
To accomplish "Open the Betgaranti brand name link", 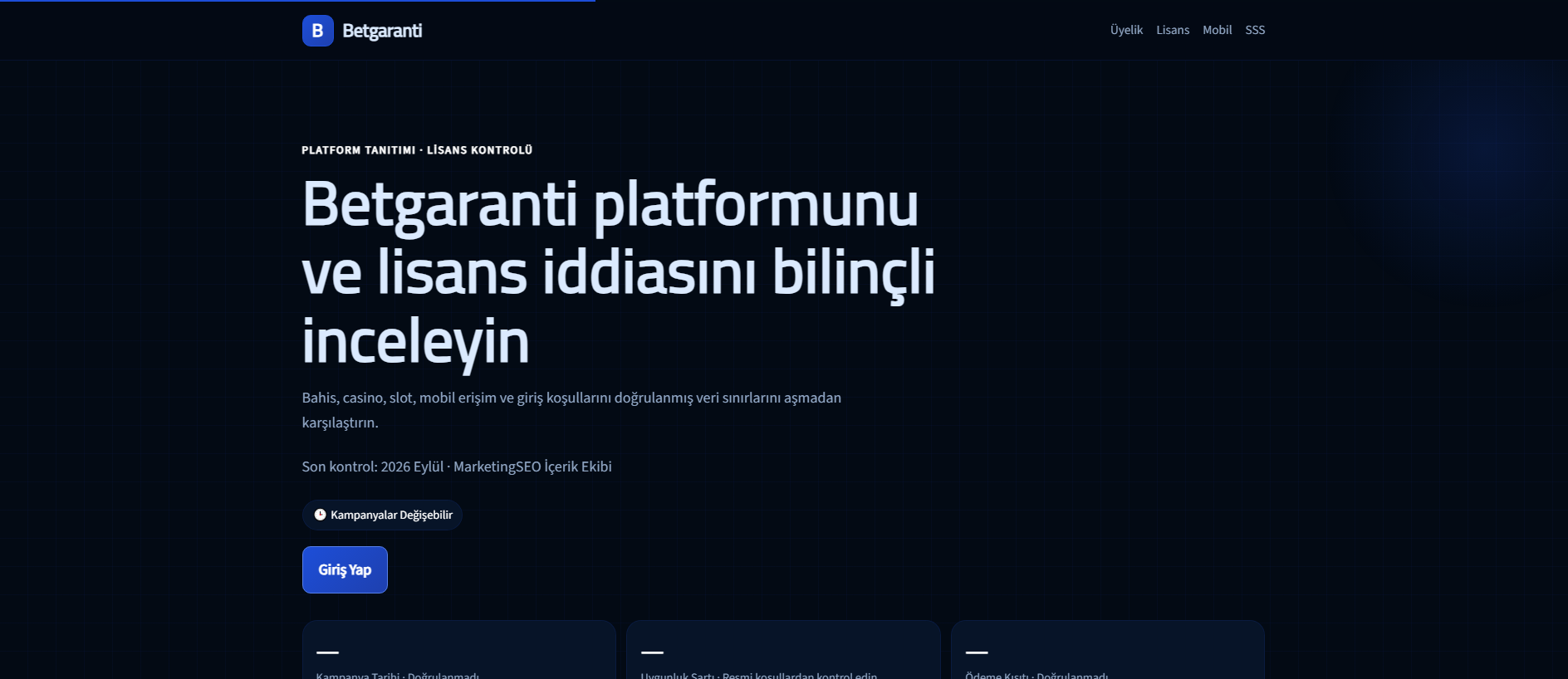I will tap(382, 31).
